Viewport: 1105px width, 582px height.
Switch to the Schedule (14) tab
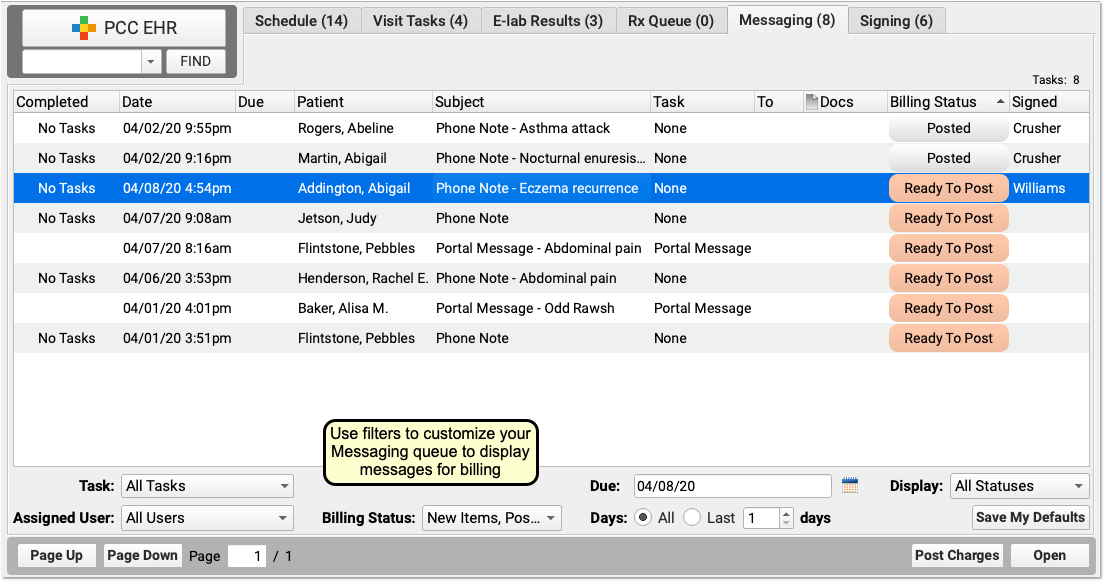pos(302,20)
